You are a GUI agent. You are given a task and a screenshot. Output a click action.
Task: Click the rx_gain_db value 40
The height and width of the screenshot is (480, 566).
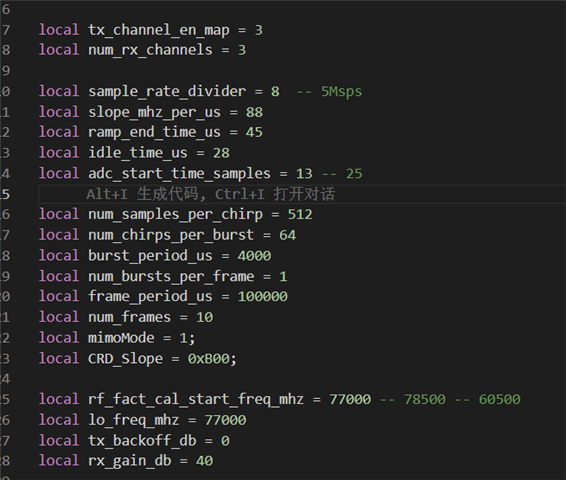(204, 461)
